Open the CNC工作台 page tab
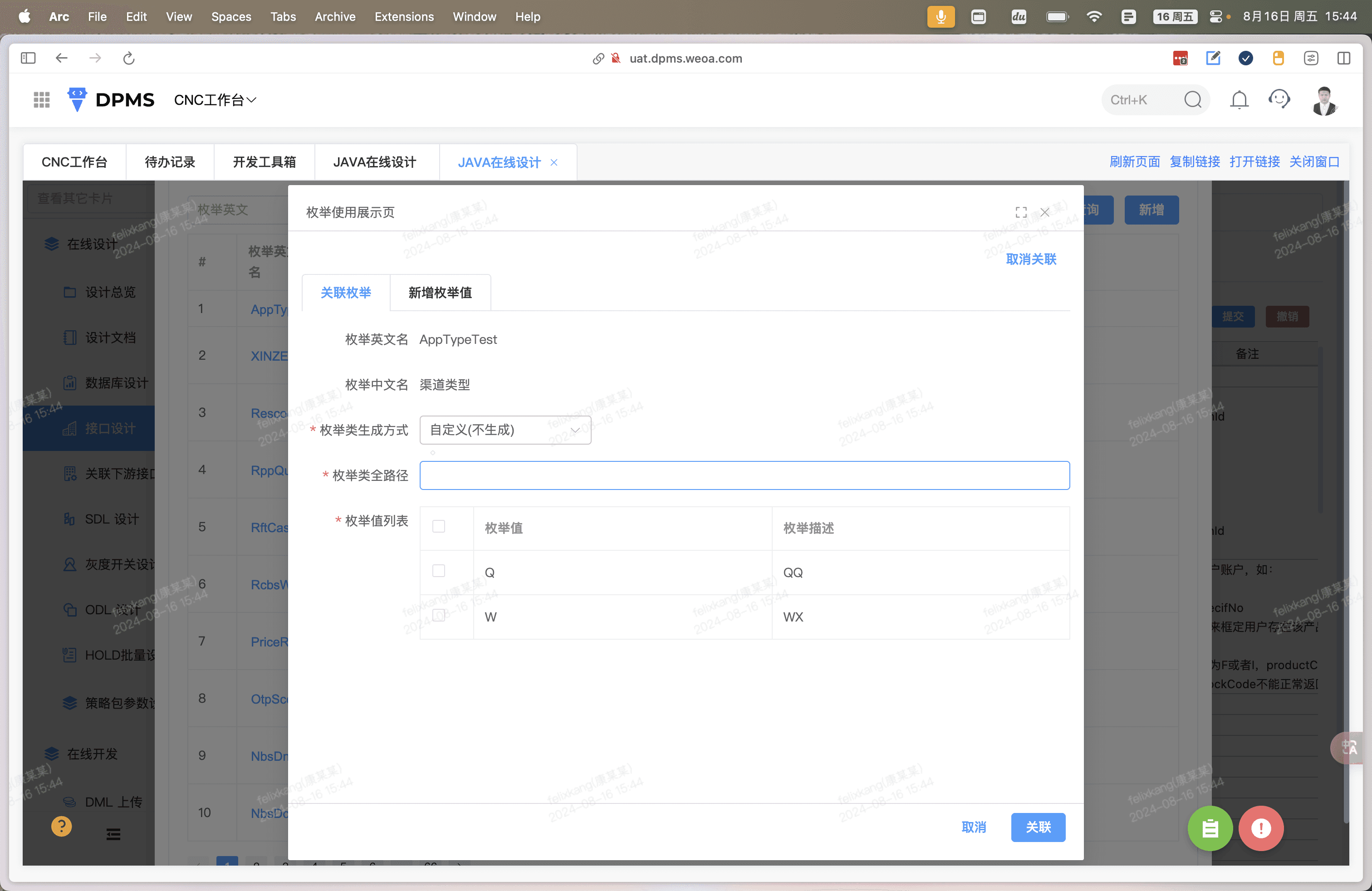 point(74,162)
